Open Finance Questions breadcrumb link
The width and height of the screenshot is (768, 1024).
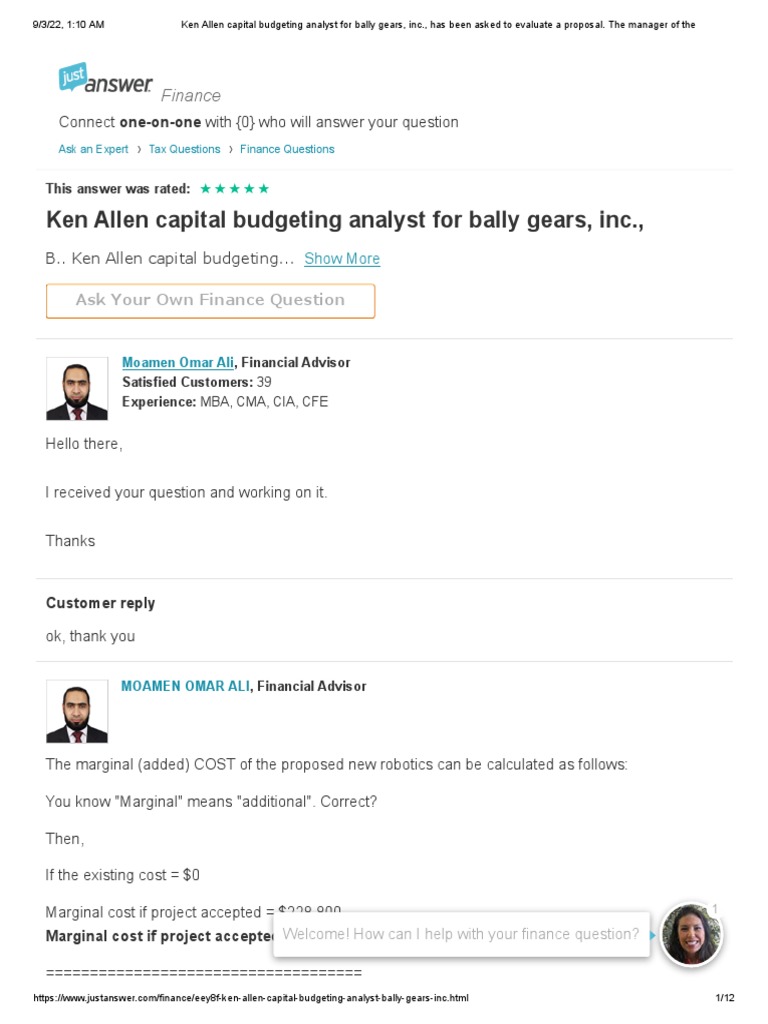tap(287, 149)
